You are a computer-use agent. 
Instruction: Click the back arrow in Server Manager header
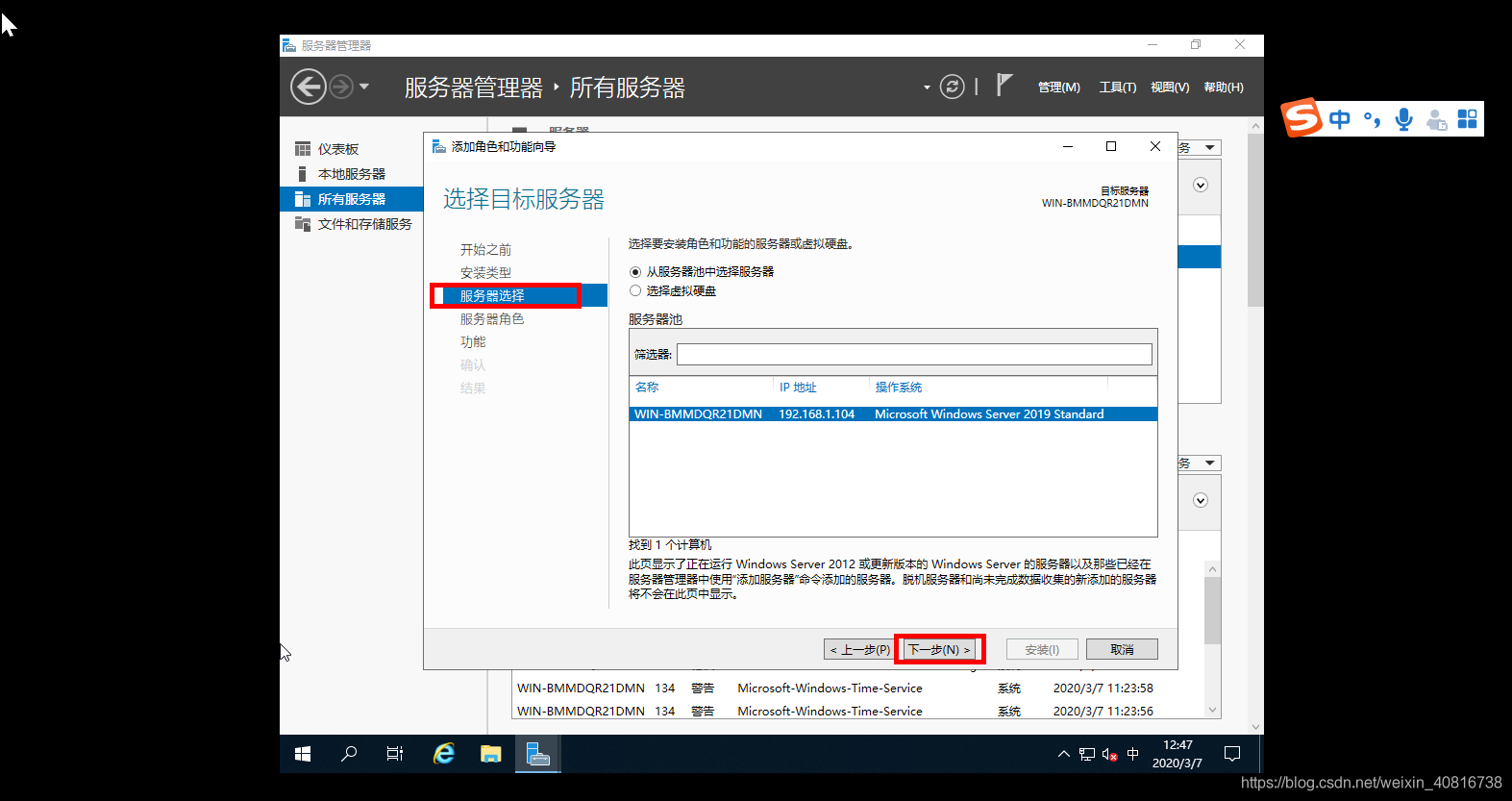[x=309, y=88]
